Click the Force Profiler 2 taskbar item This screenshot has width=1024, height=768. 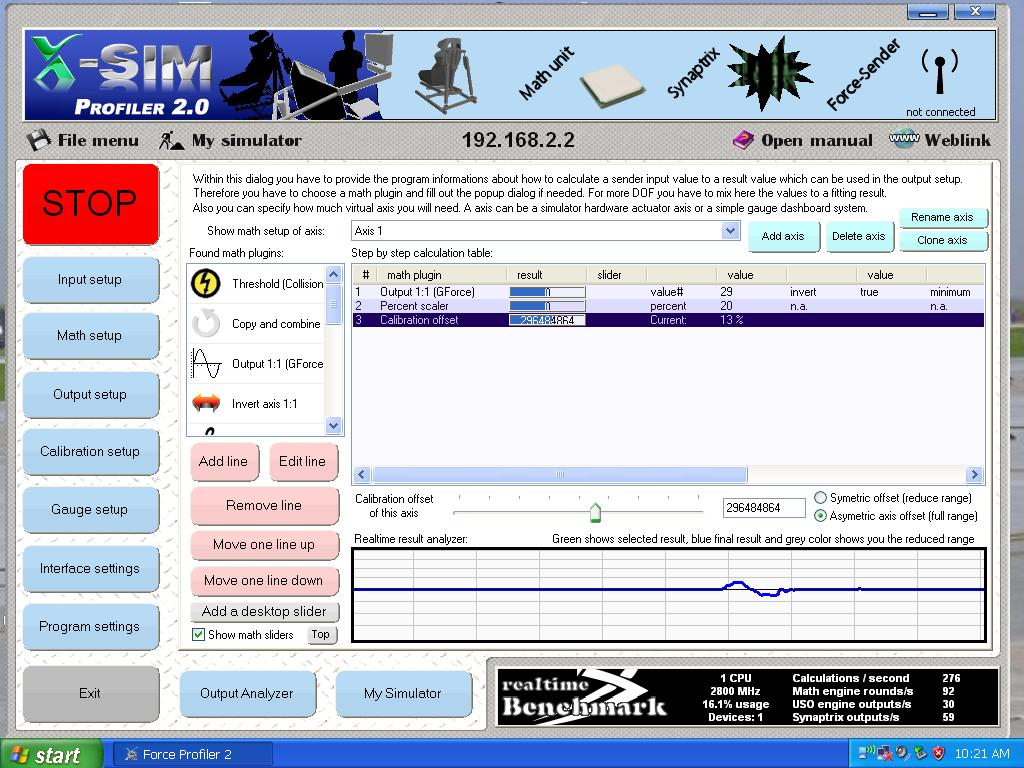point(192,754)
